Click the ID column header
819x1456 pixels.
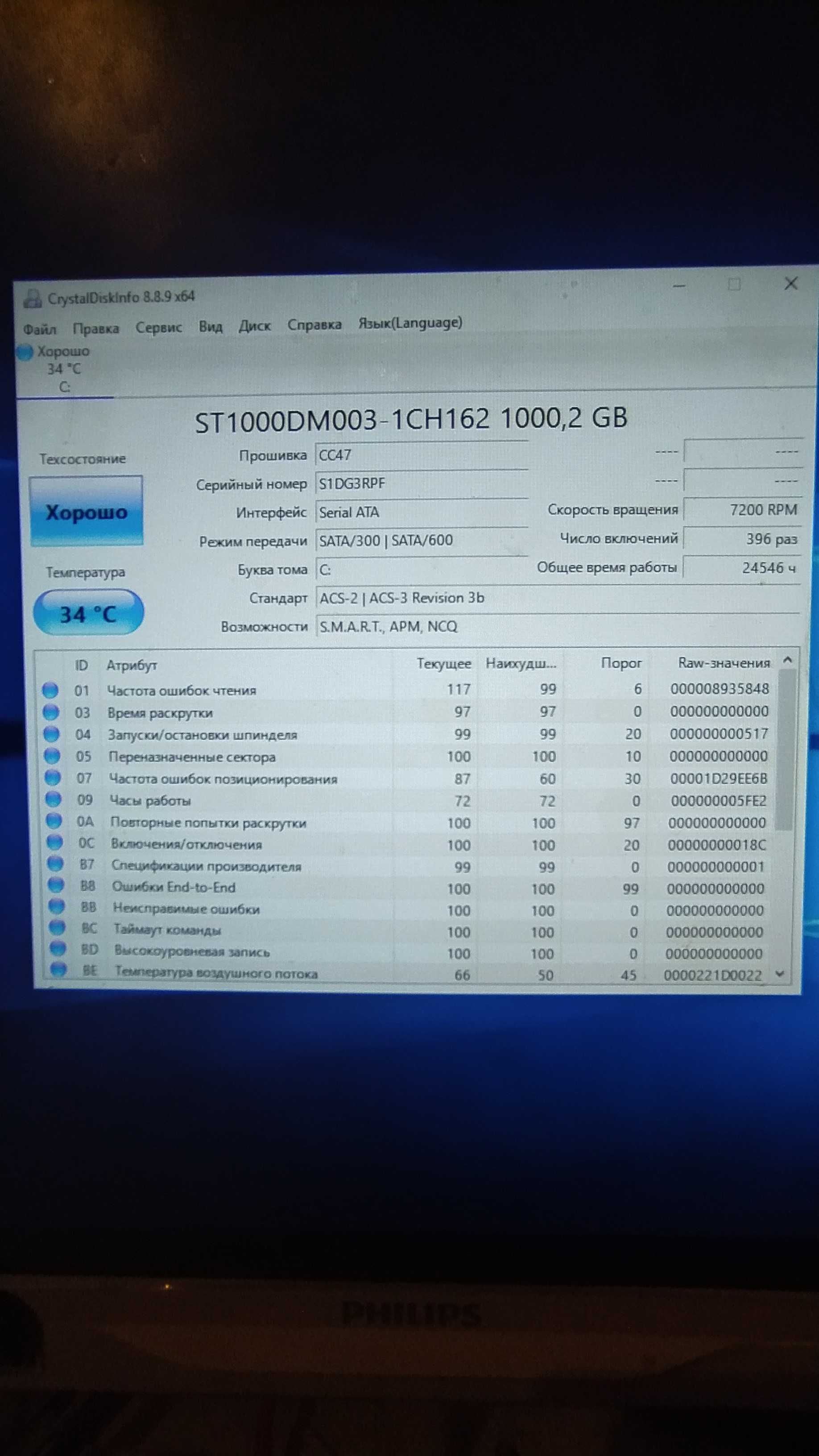click(81, 665)
